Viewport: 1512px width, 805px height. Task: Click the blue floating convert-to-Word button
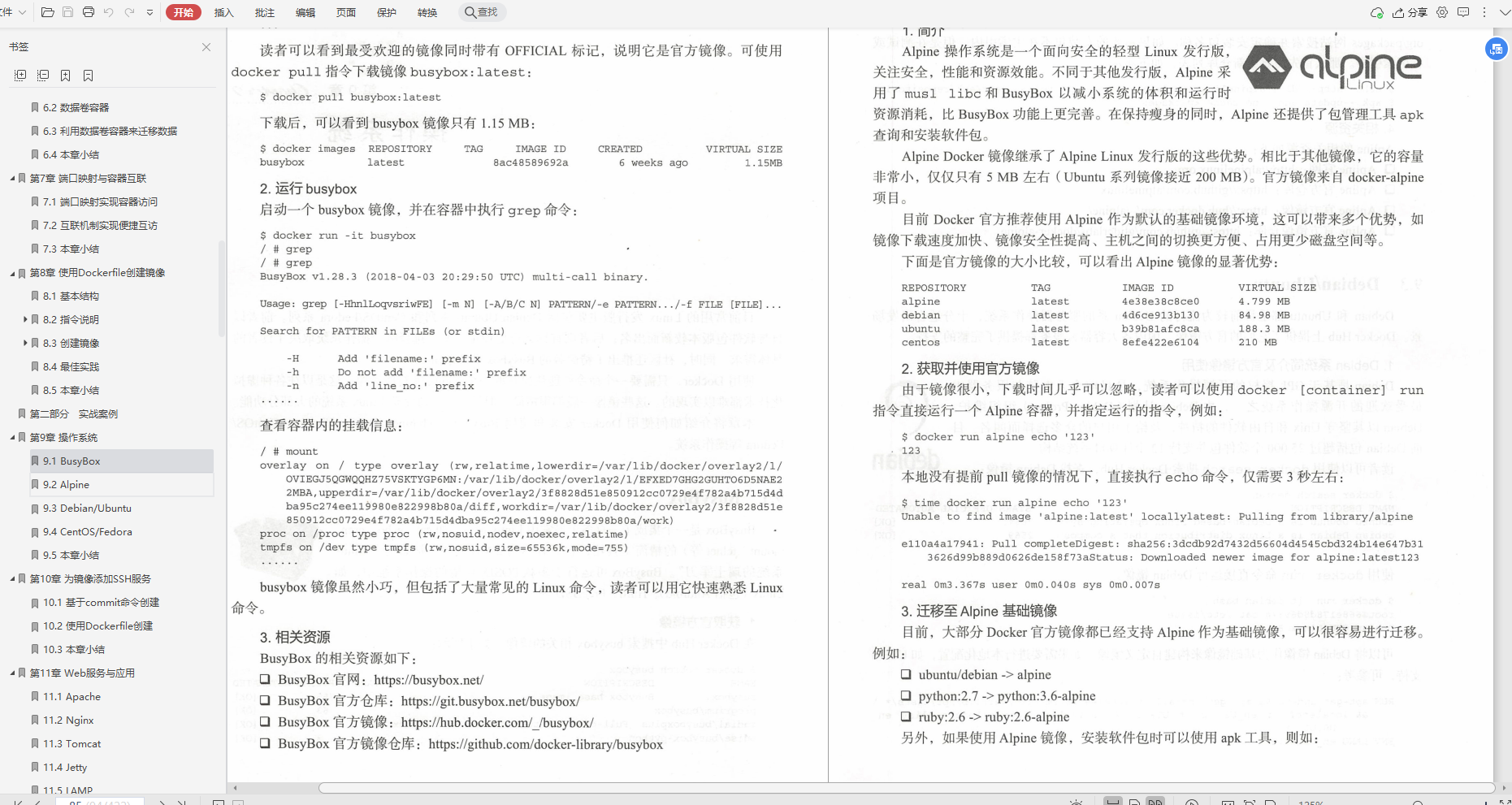[x=1497, y=49]
